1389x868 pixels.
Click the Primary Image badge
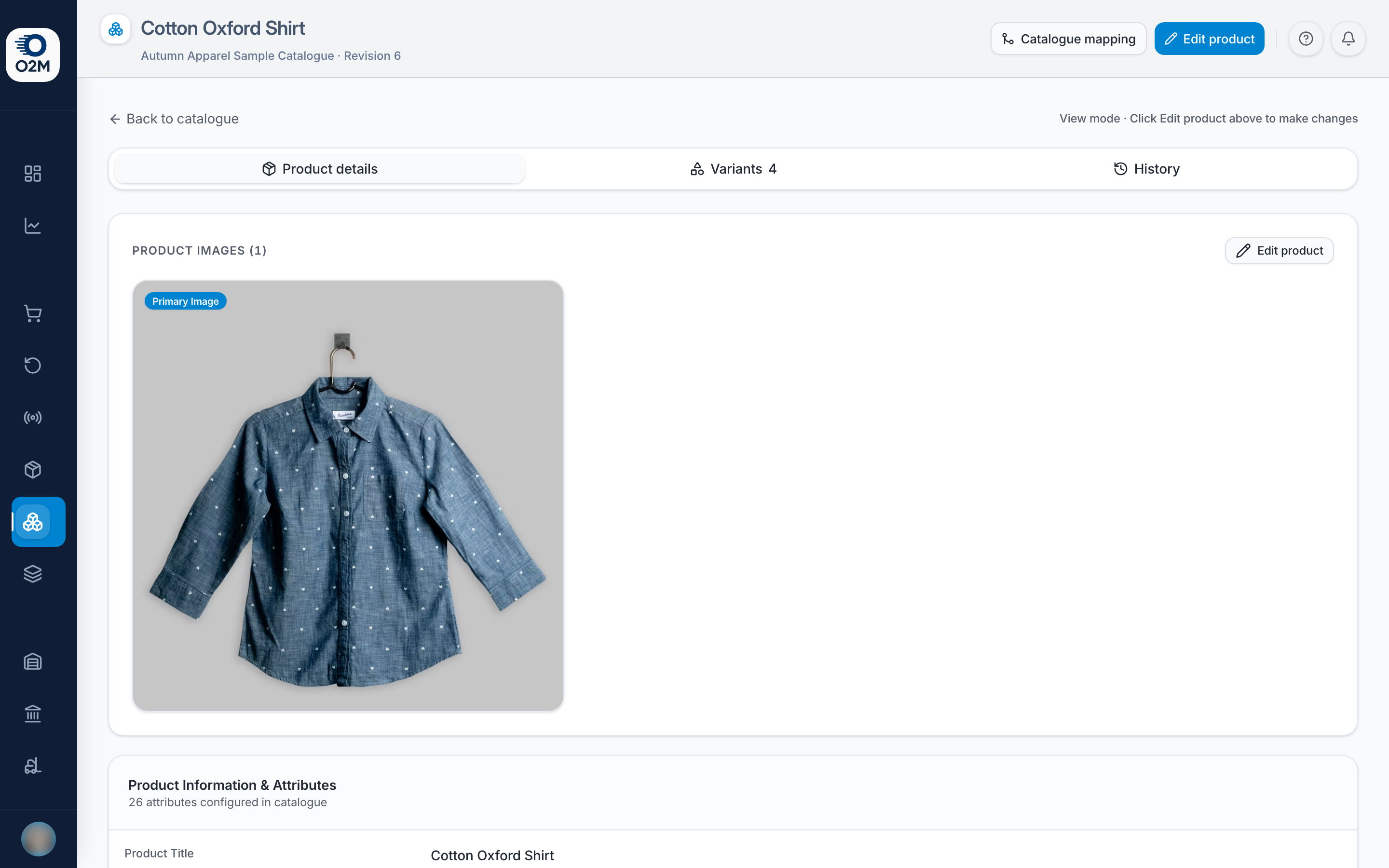tap(185, 301)
